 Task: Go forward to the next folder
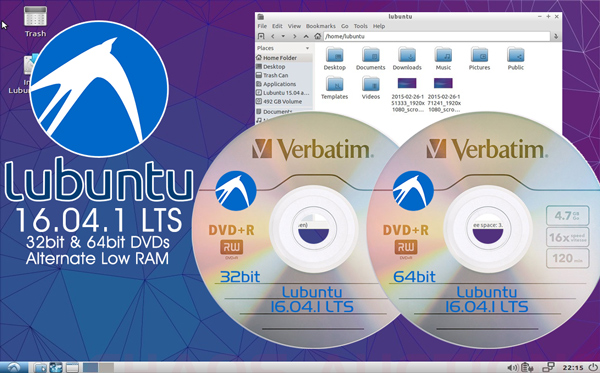[x=295, y=36]
